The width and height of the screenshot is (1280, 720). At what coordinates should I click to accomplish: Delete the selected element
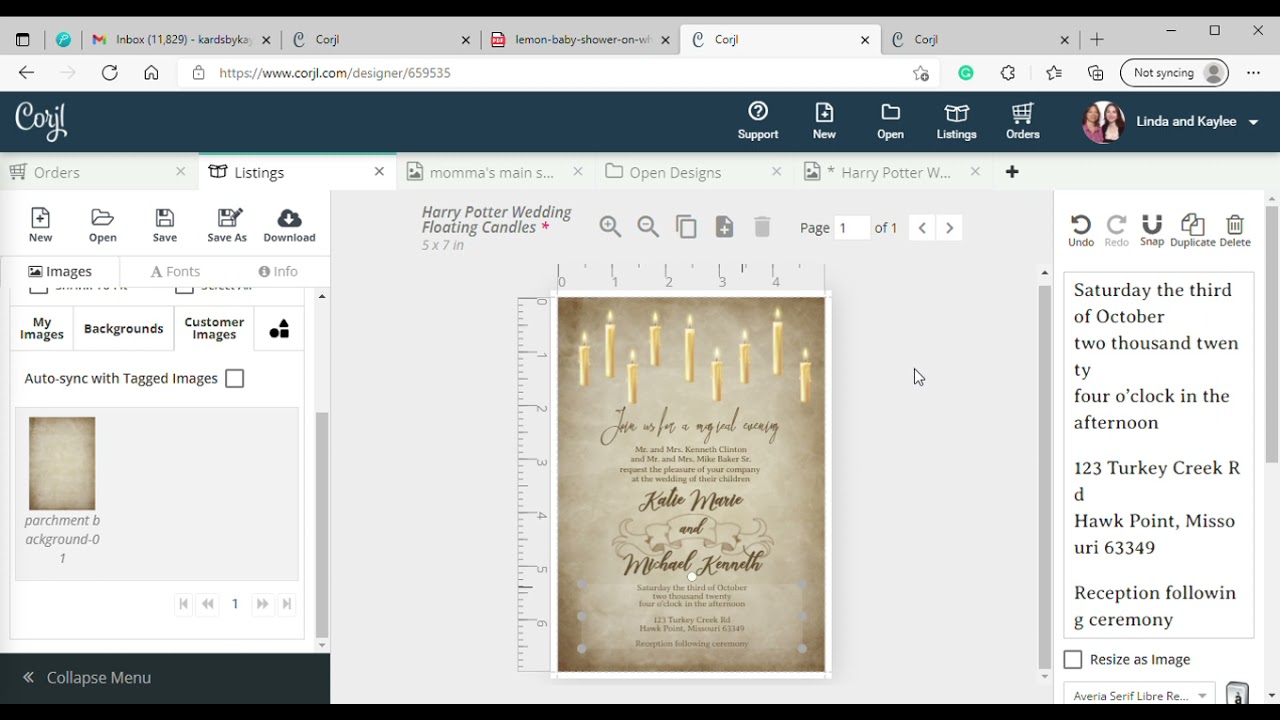(x=1235, y=230)
